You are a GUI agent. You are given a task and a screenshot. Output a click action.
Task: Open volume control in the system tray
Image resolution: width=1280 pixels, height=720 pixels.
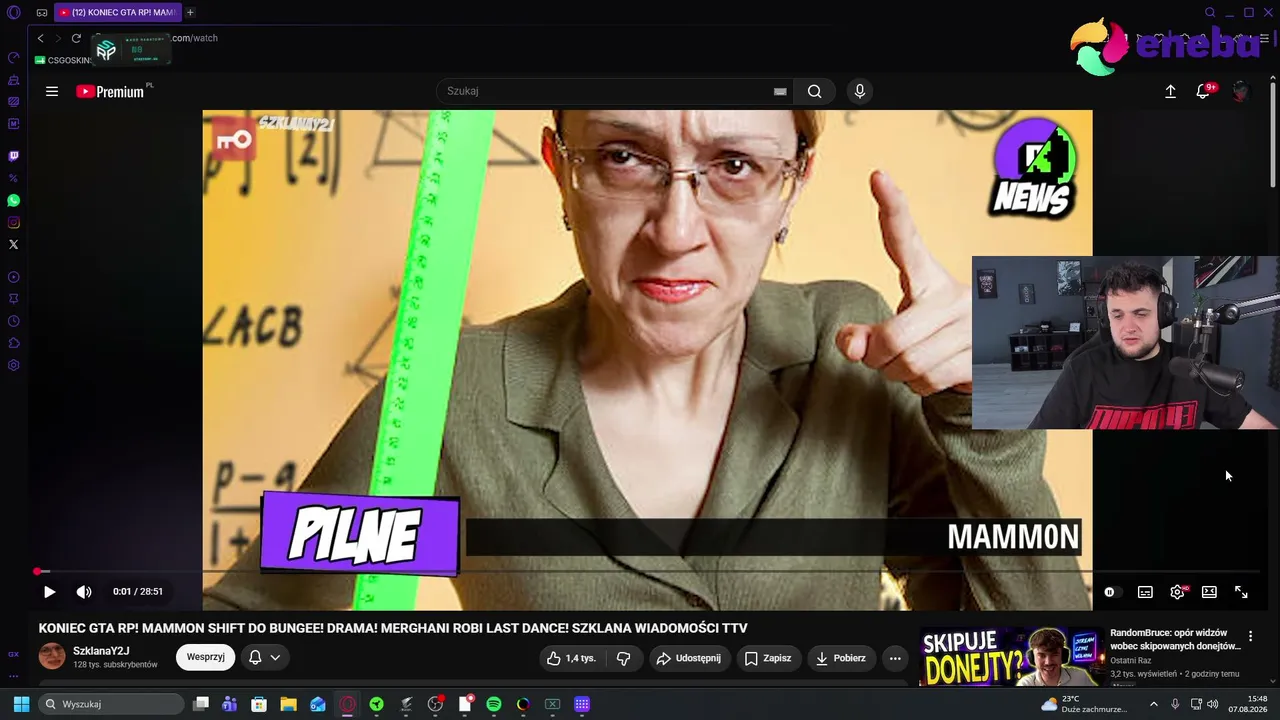pyautogui.click(x=1212, y=704)
